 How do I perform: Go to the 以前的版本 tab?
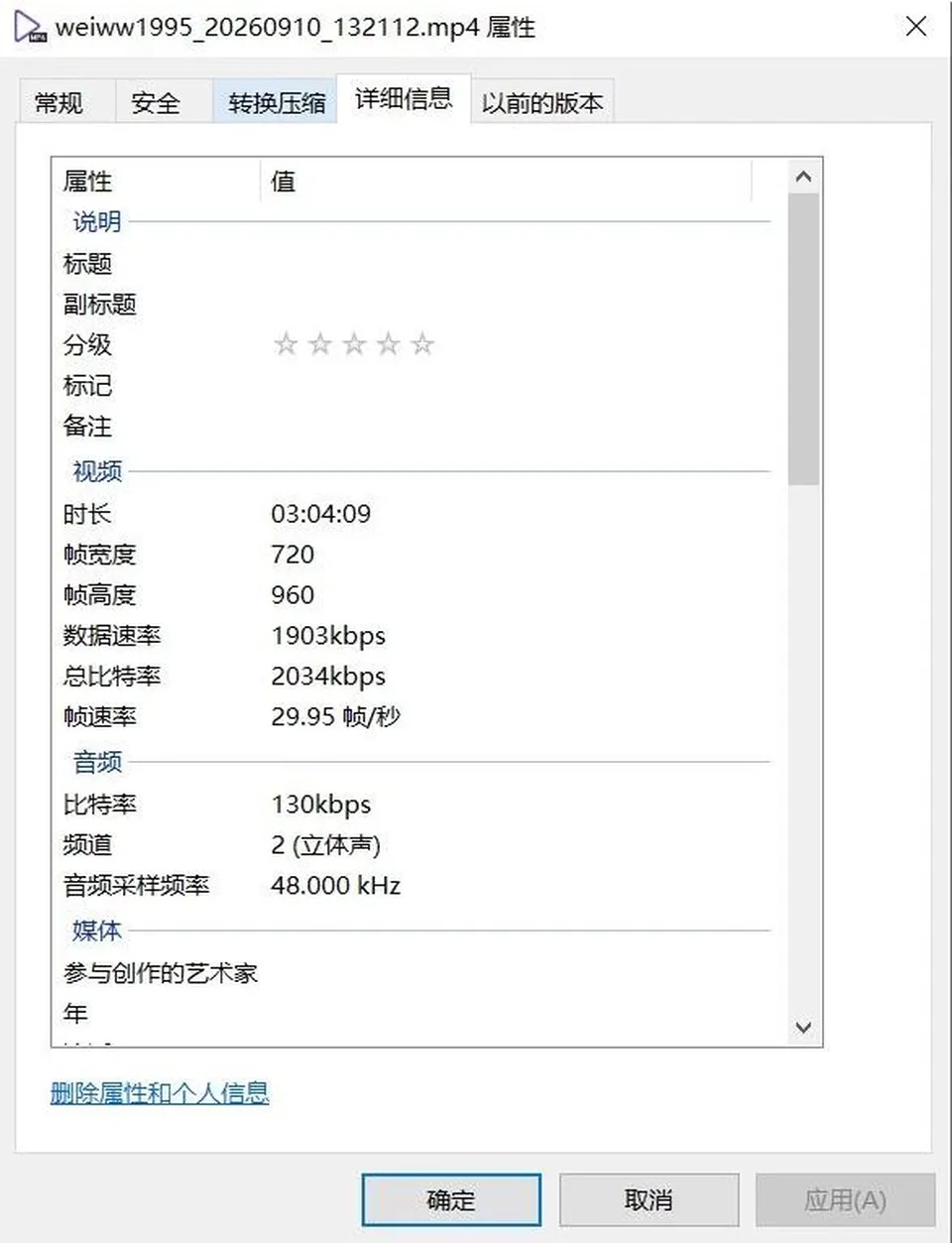pos(541,102)
